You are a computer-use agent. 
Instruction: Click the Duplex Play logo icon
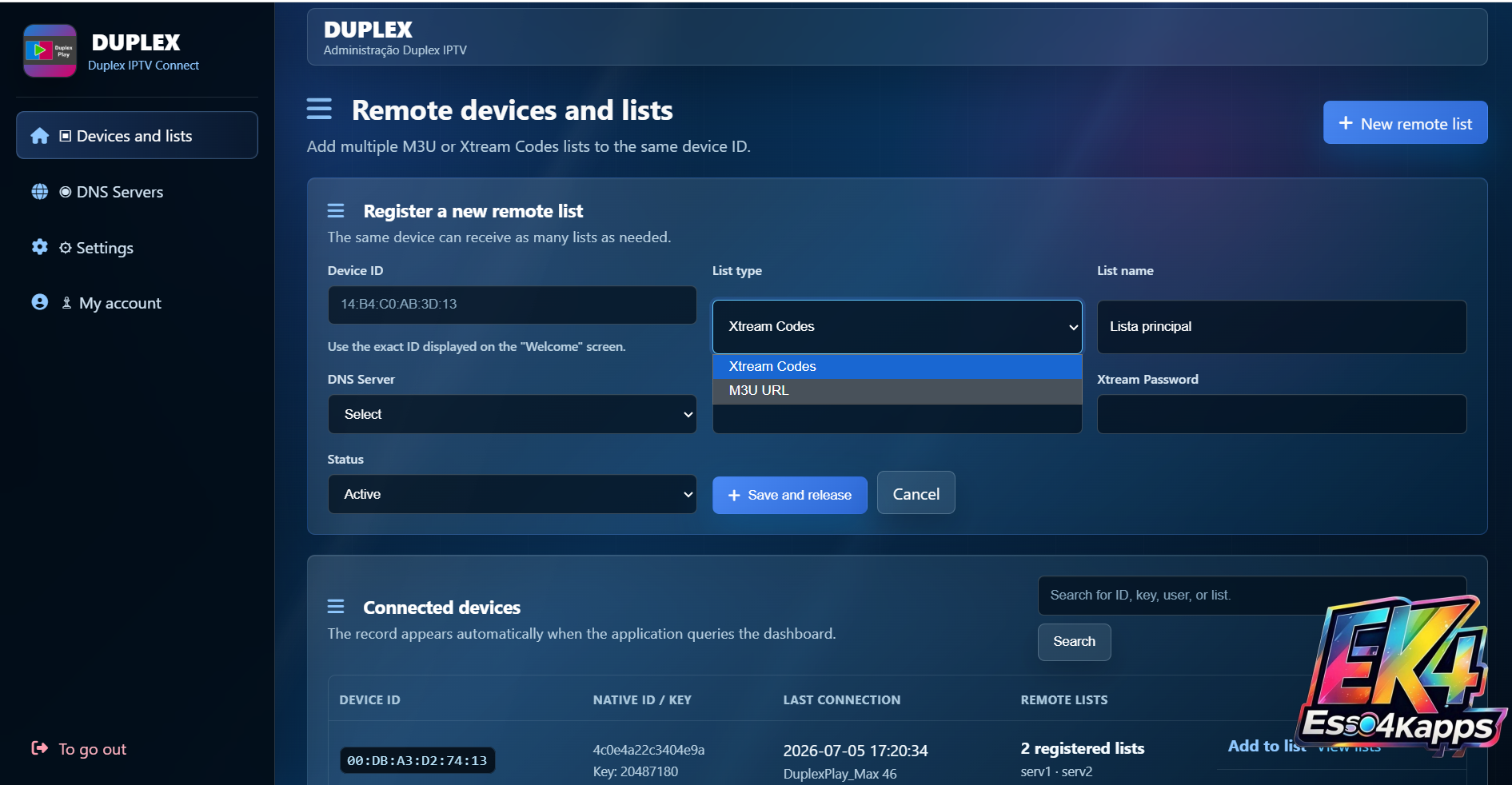pos(50,51)
